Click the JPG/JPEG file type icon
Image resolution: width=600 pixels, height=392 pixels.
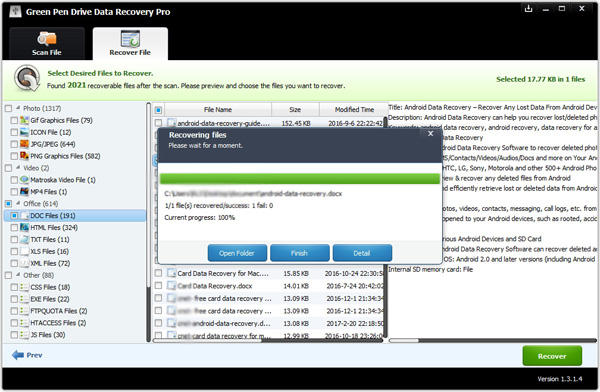[x=24, y=144]
